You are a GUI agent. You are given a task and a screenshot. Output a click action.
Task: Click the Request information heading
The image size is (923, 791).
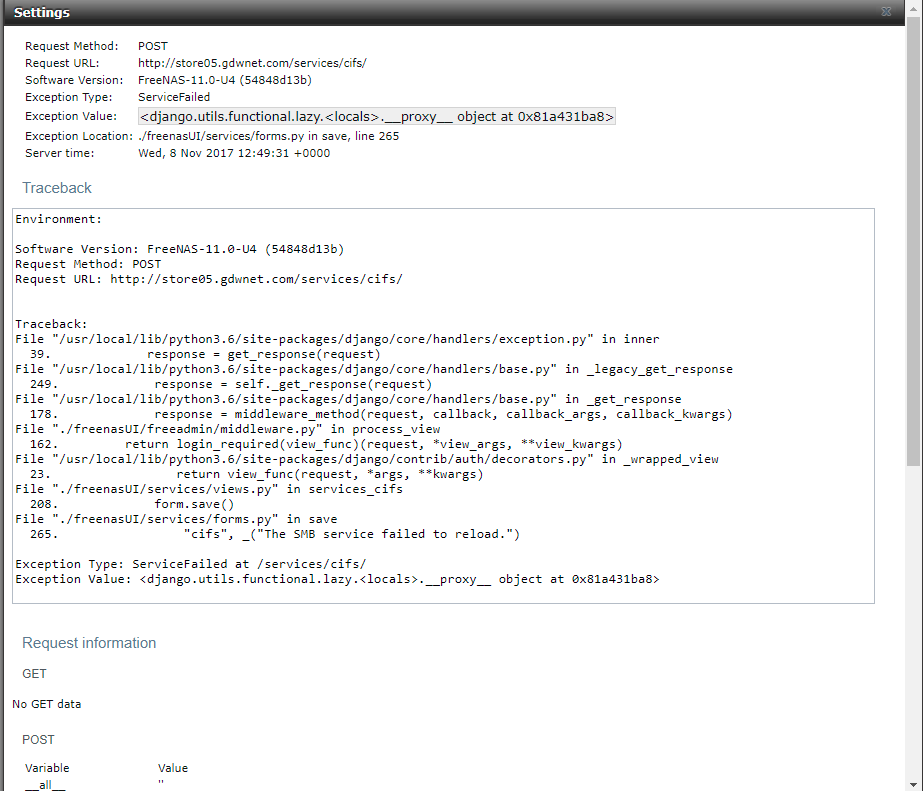click(x=89, y=643)
